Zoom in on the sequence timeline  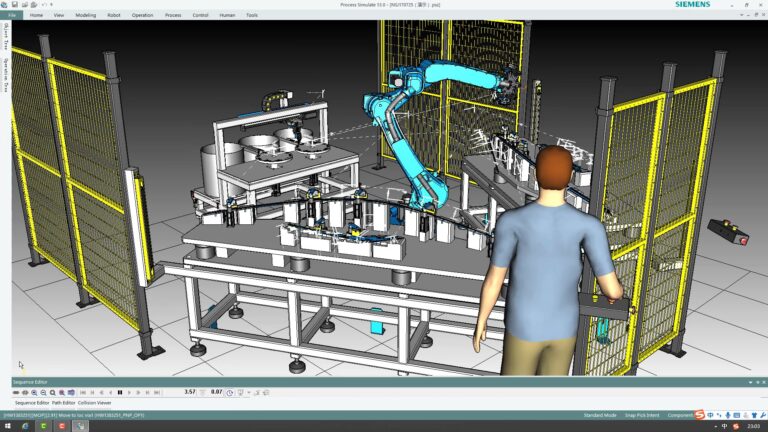(x=34, y=393)
